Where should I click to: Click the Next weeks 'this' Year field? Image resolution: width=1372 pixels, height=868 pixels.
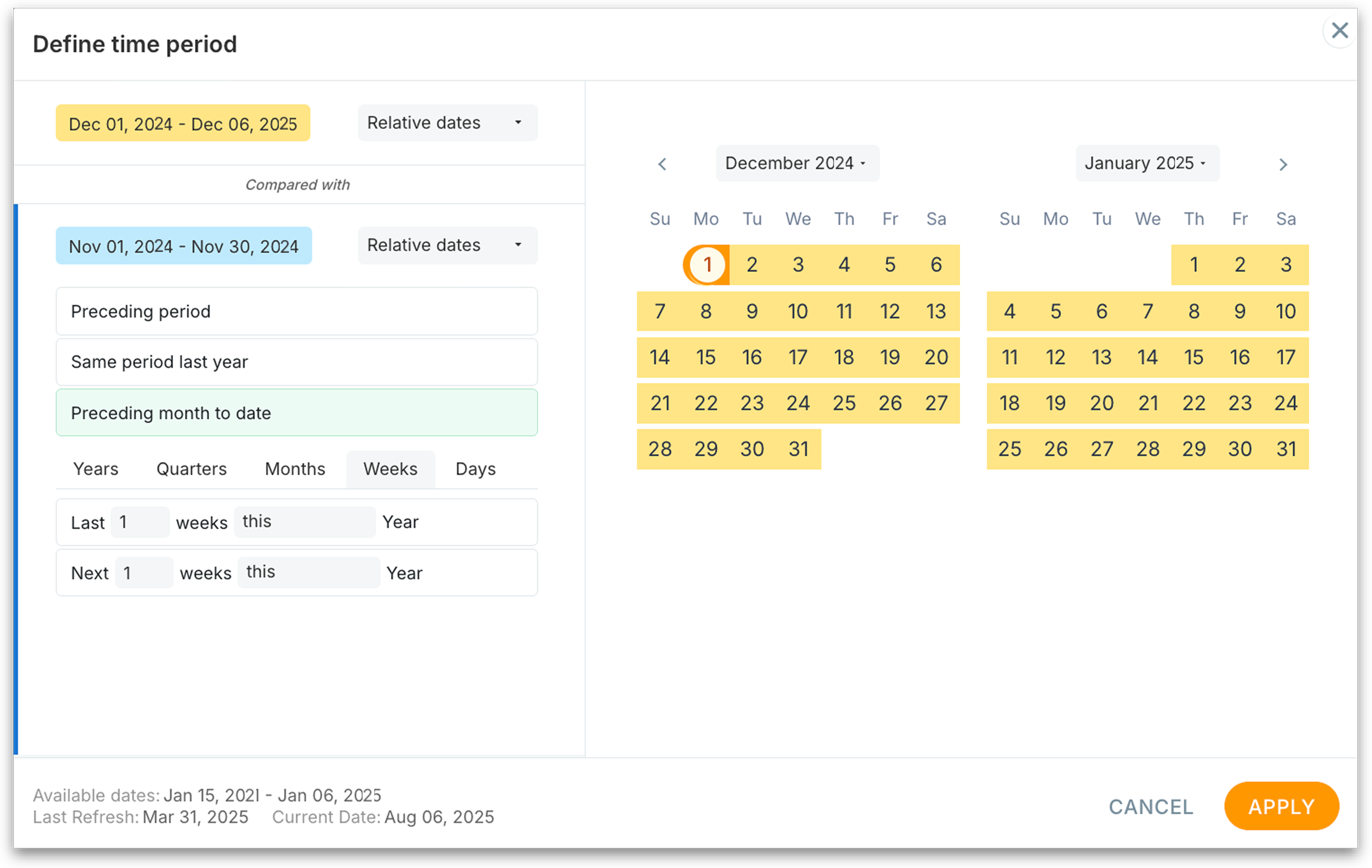pyautogui.click(x=308, y=573)
